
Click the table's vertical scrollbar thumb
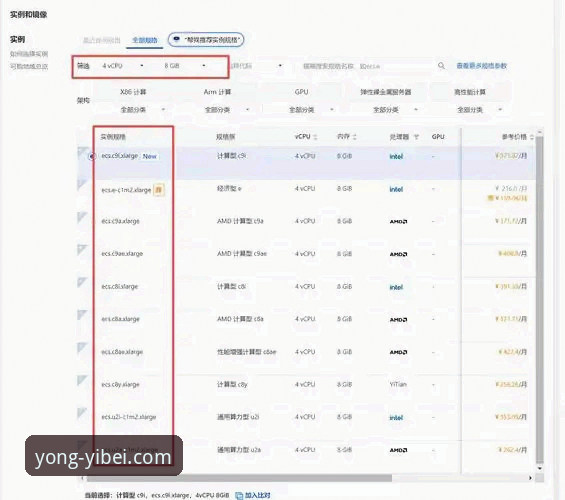tap(539, 299)
